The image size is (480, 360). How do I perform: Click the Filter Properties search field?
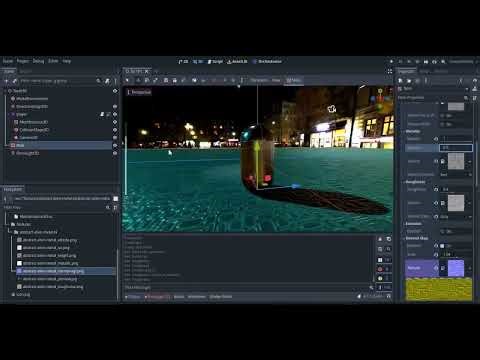coord(433,98)
